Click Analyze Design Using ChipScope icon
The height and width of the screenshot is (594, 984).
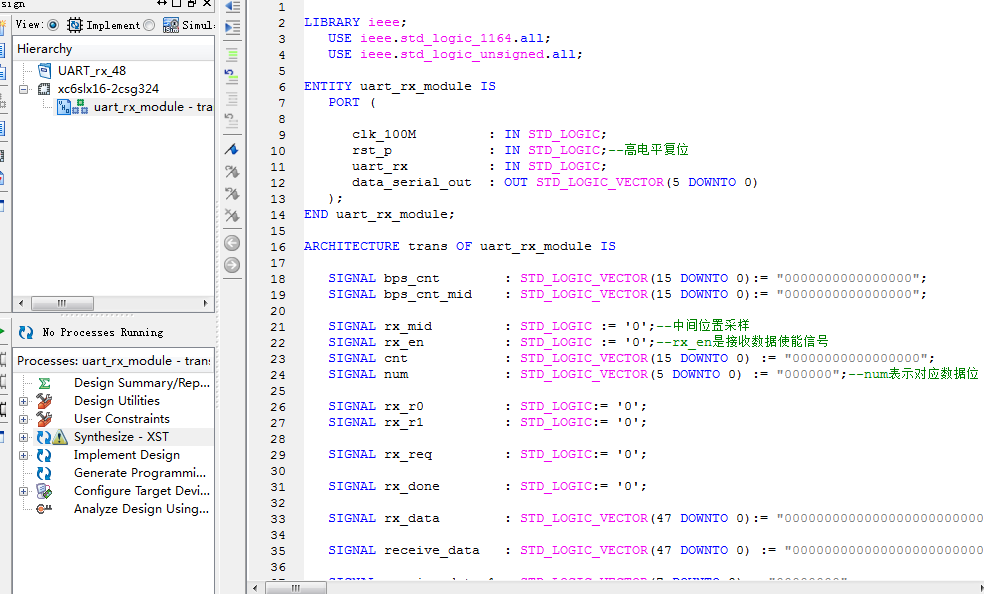[x=44, y=509]
